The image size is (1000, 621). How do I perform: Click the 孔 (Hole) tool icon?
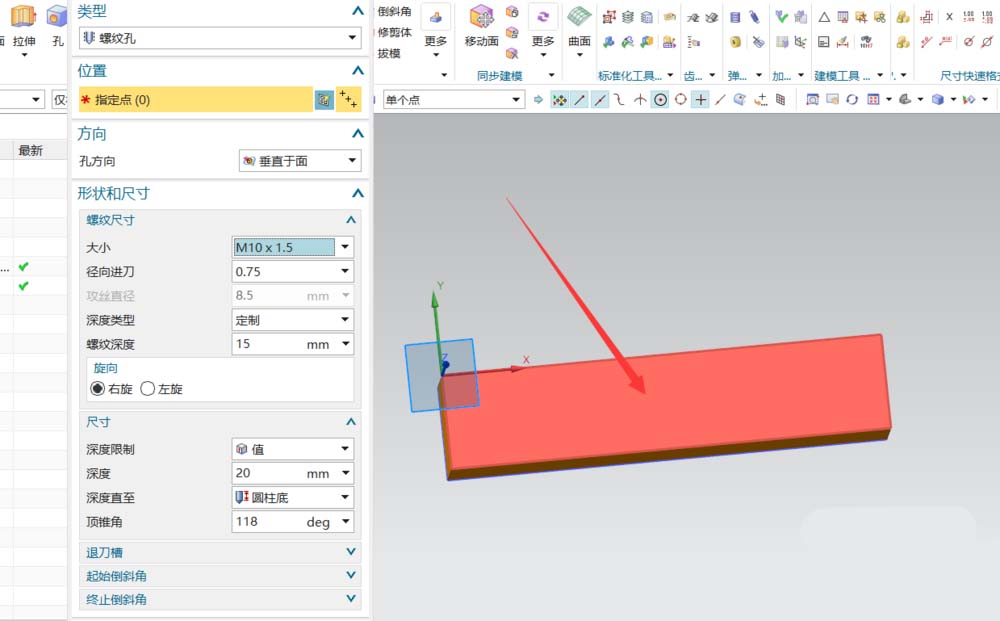click(57, 16)
